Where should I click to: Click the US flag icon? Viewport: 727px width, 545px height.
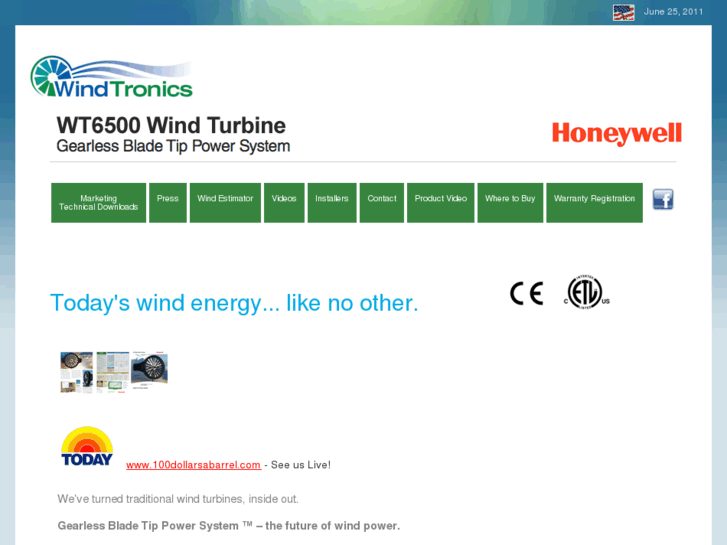coord(624,12)
